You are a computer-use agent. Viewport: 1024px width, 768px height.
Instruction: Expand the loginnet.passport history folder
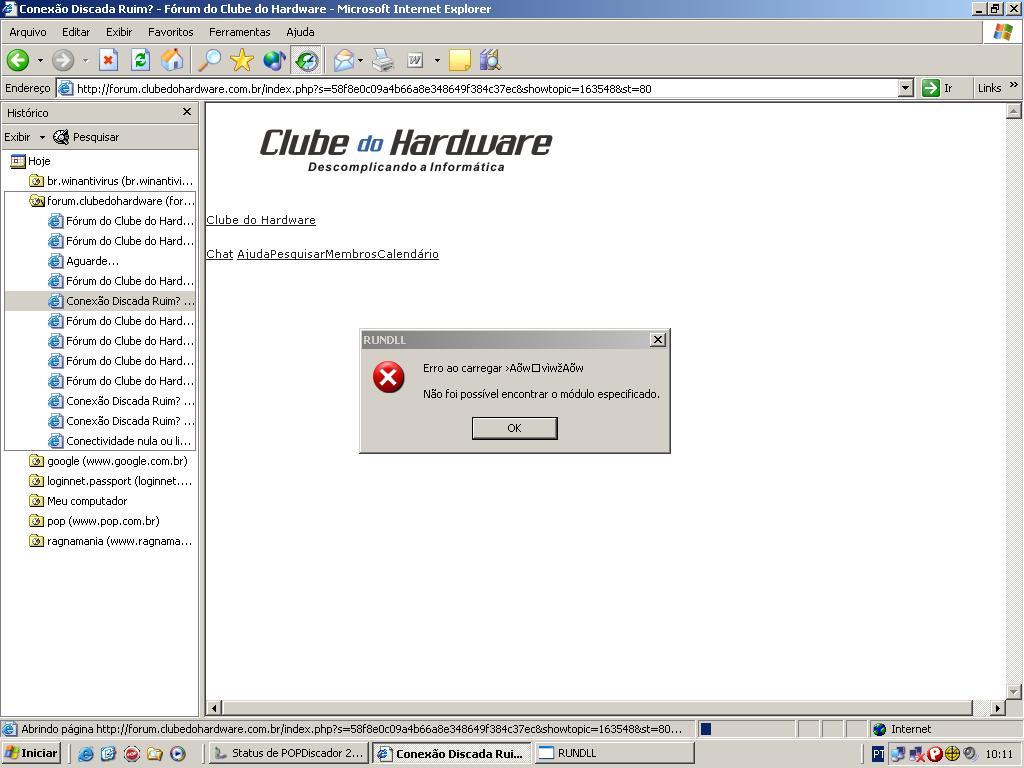(111, 481)
